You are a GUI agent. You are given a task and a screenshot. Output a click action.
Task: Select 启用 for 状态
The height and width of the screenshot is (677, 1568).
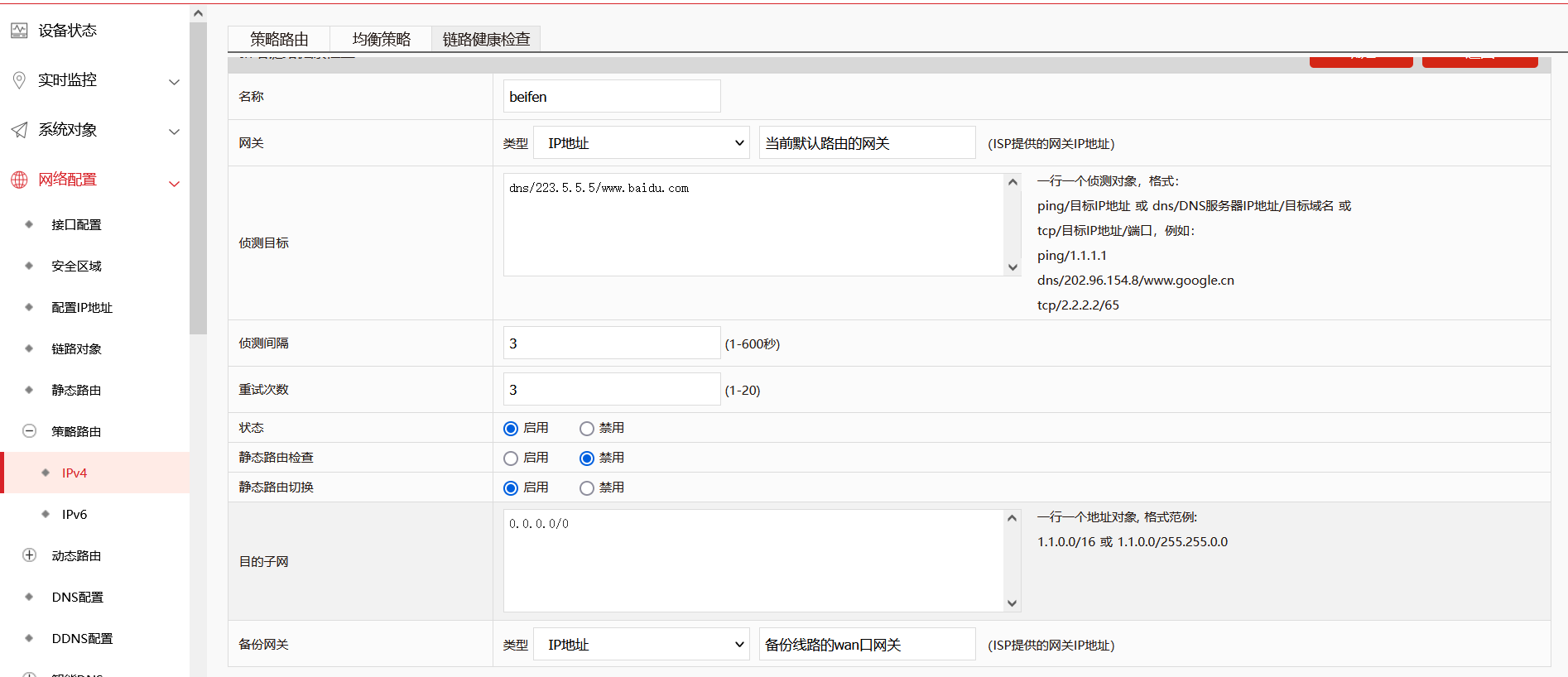pyautogui.click(x=511, y=429)
